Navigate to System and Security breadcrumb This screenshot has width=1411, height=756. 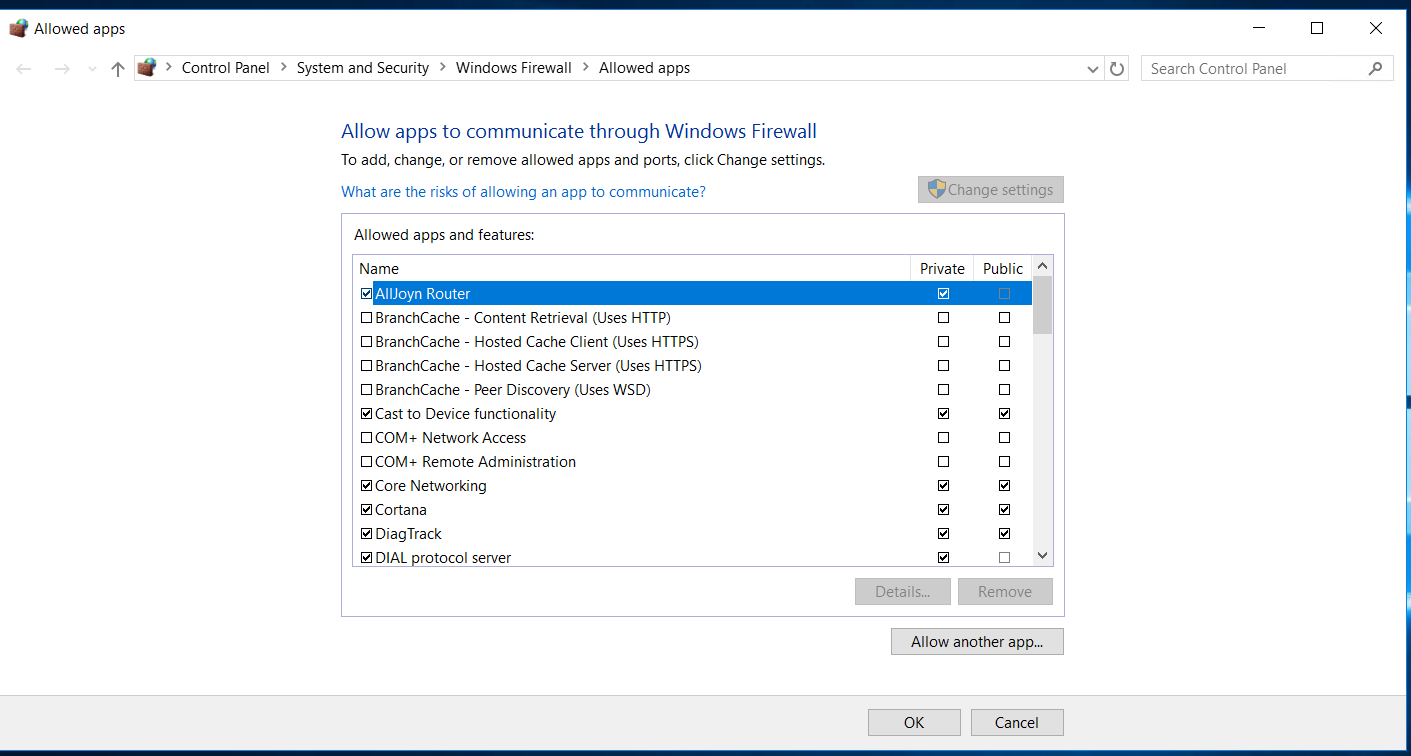pyautogui.click(x=362, y=68)
